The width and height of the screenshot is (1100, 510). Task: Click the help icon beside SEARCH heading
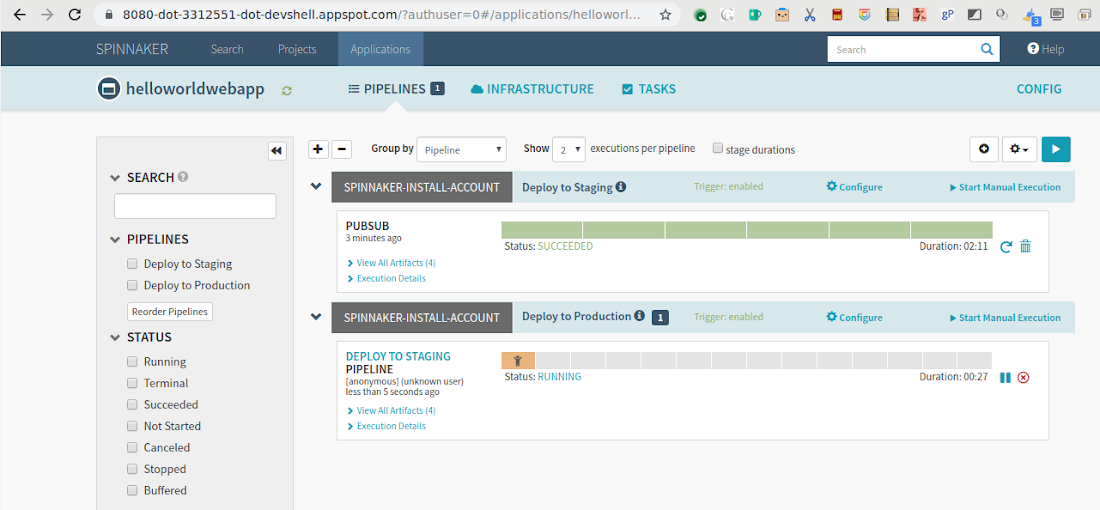pyautogui.click(x=183, y=177)
